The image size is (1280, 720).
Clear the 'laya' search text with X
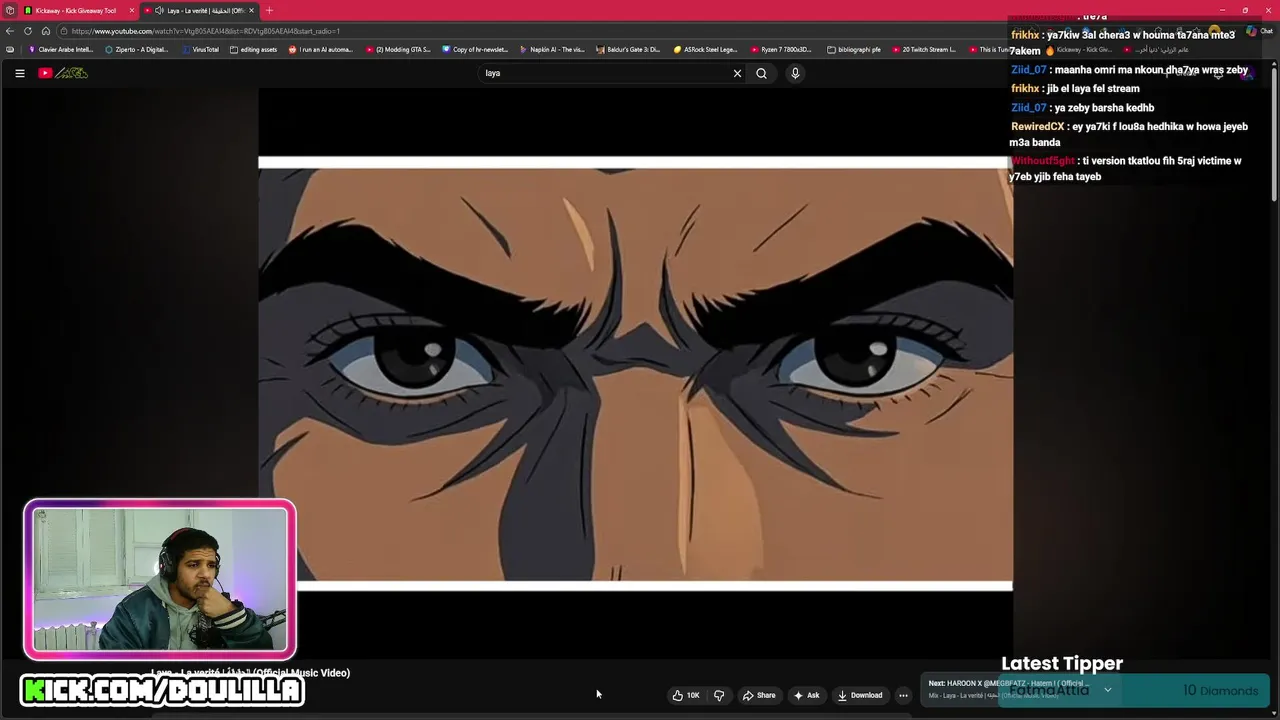pyautogui.click(x=737, y=73)
